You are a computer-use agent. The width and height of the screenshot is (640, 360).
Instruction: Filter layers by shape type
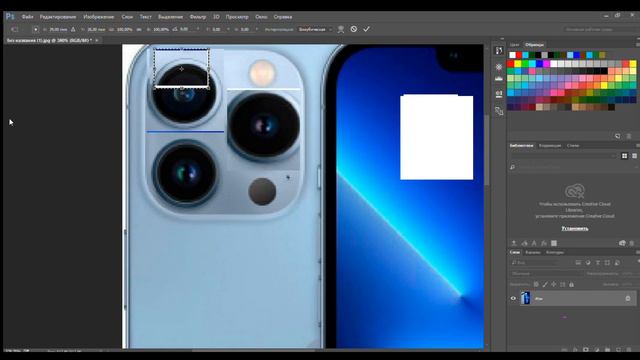[607, 262]
